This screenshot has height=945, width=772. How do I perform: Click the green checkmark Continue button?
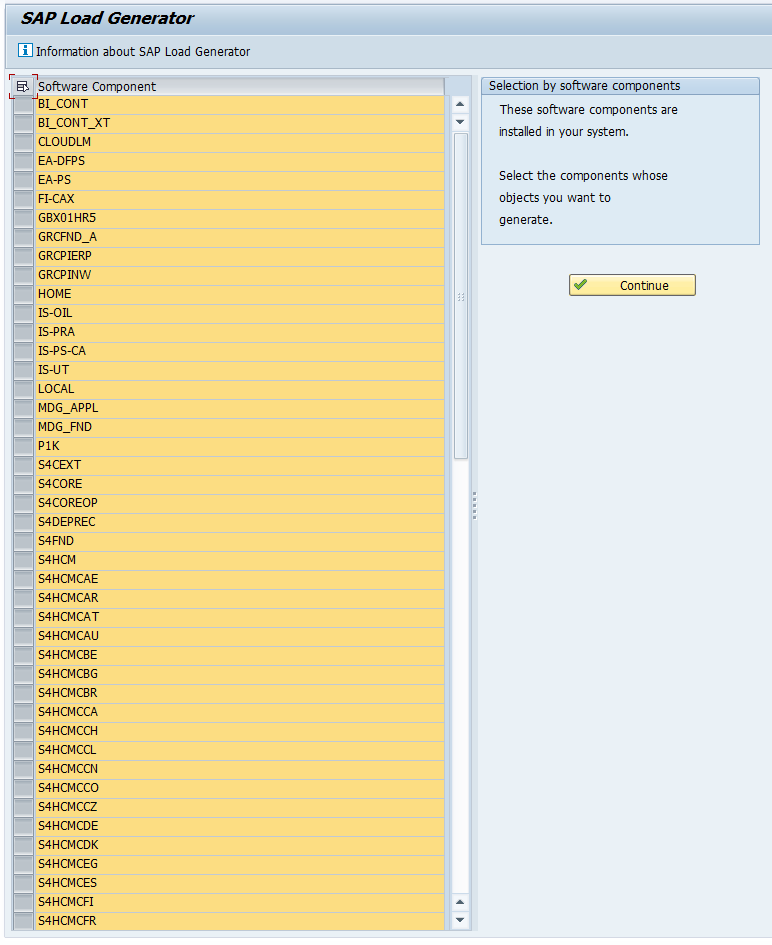pyautogui.click(x=632, y=285)
